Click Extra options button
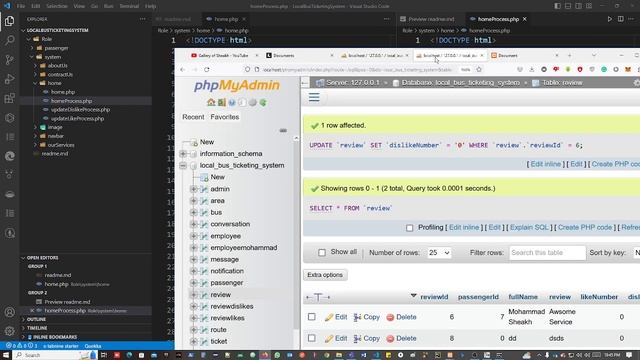 click(x=325, y=275)
